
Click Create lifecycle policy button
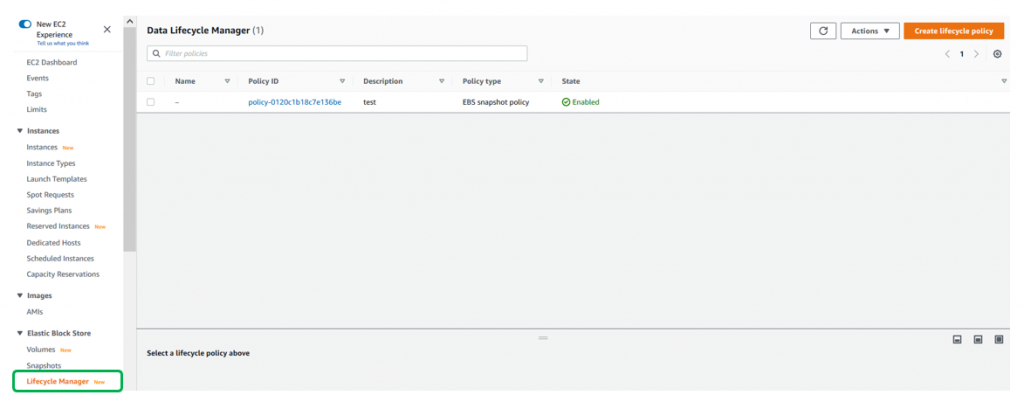click(953, 31)
